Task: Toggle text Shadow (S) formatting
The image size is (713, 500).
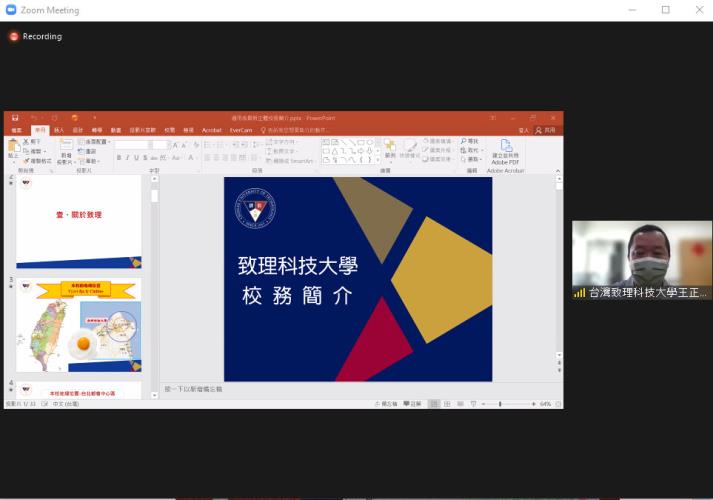Action: click(145, 158)
